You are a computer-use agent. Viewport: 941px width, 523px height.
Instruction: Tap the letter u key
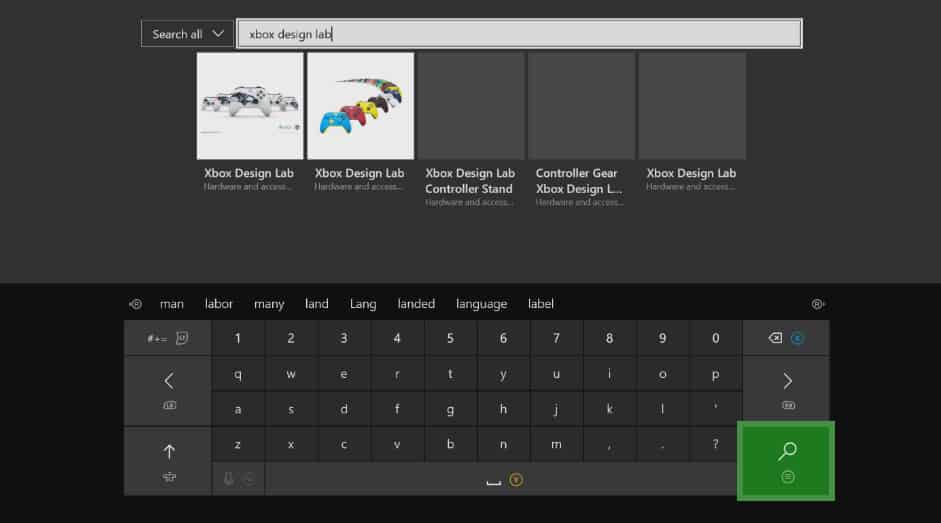coord(556,374)
